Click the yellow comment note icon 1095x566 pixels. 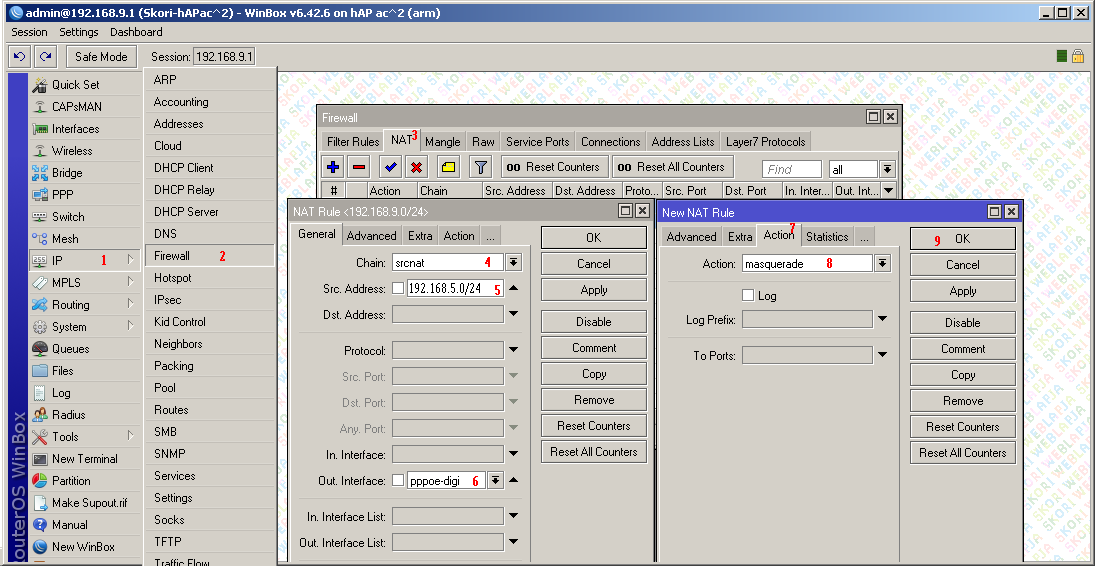click(x=448, y=167)
